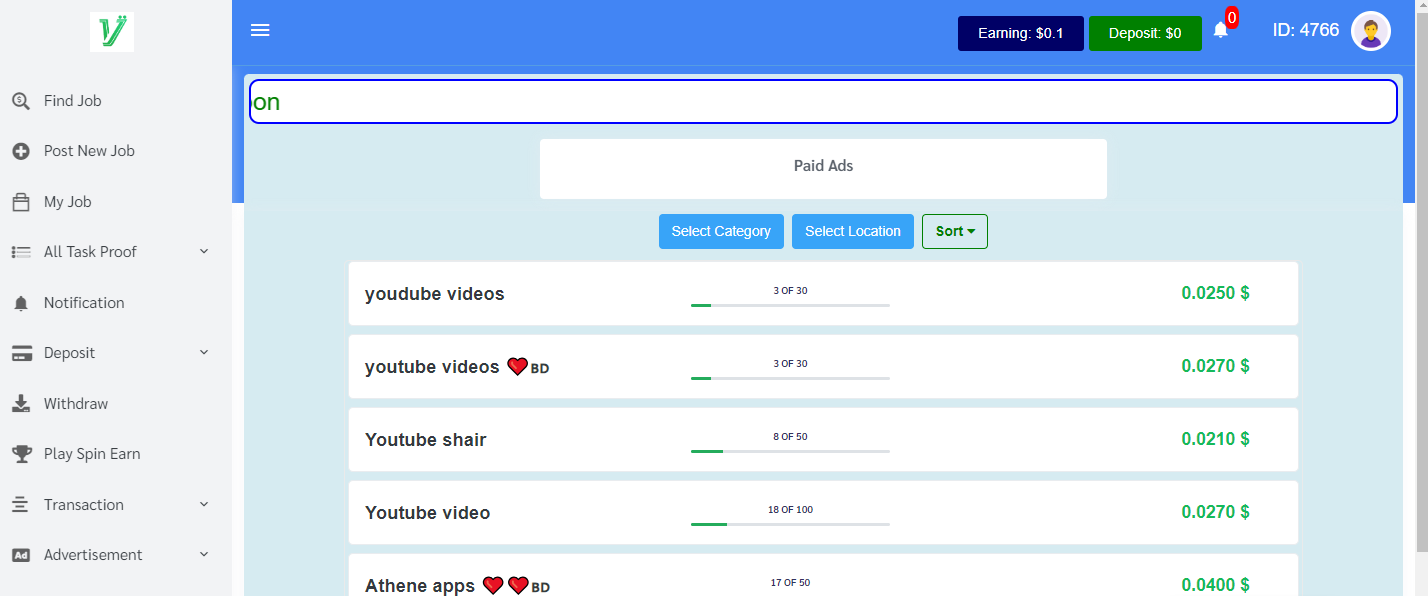Image resolution: width=1428 pixels, height=596 pixels.
Task: Click progress bar of Youtube video job
Action: click(790, 524)
